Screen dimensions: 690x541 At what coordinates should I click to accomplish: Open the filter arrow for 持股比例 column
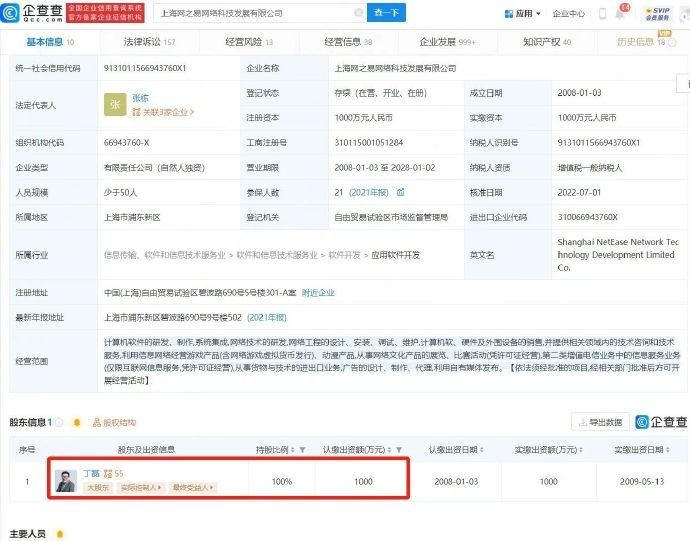pyautogui.click(x=302, y=449)
